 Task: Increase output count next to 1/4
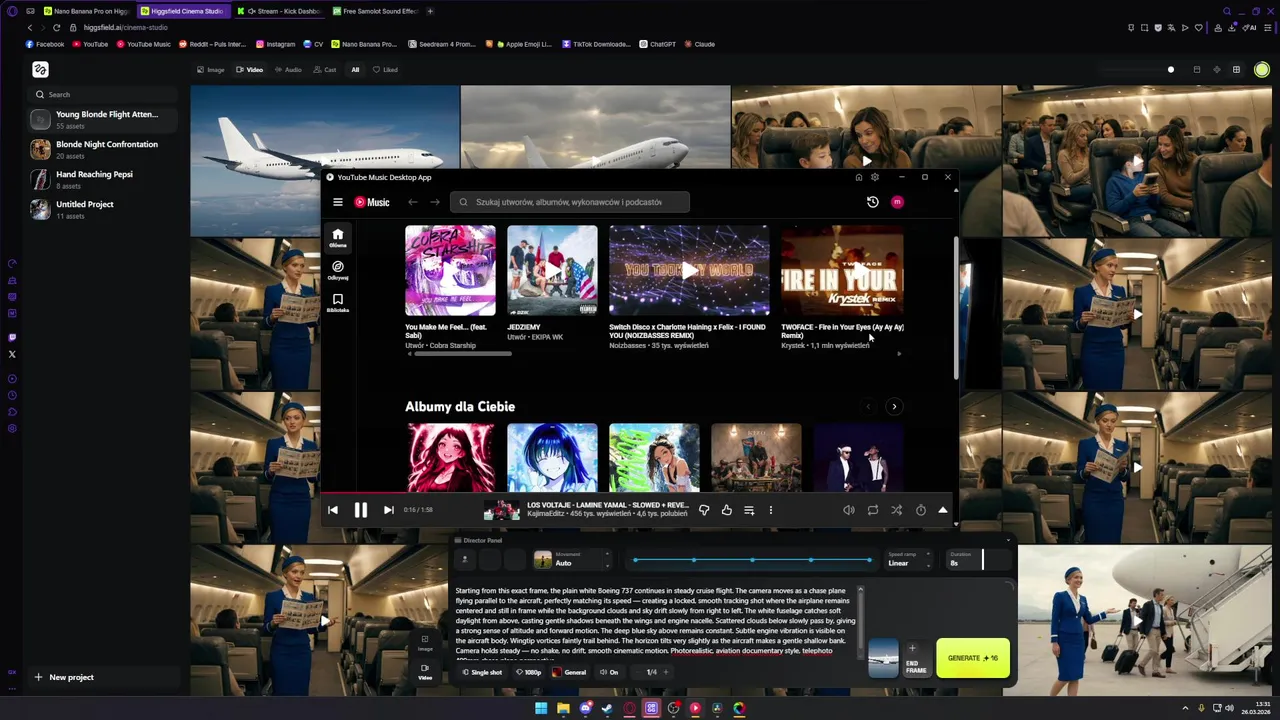[x=666, y=672]
